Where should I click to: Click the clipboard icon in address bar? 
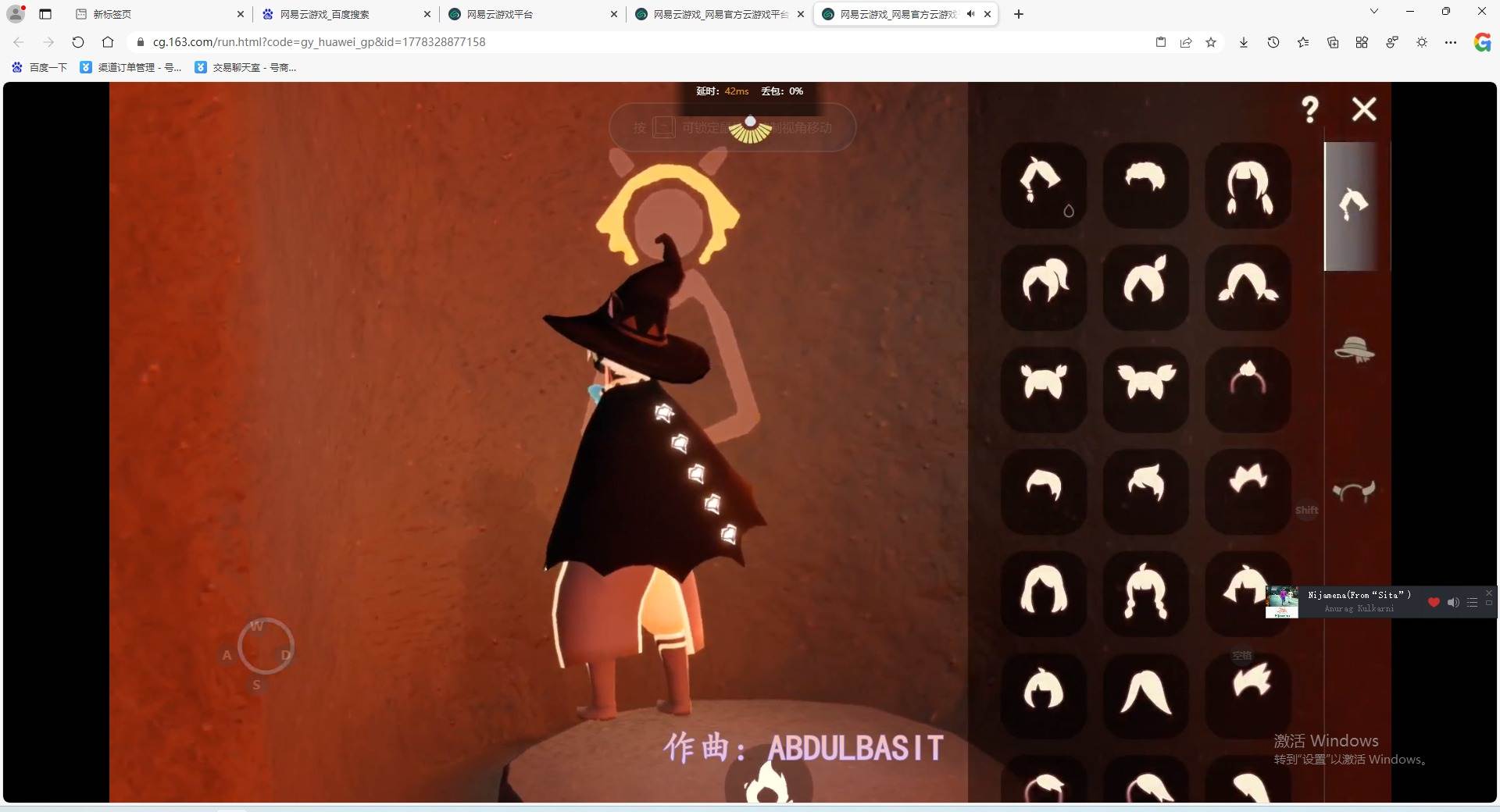point(1161,42)
